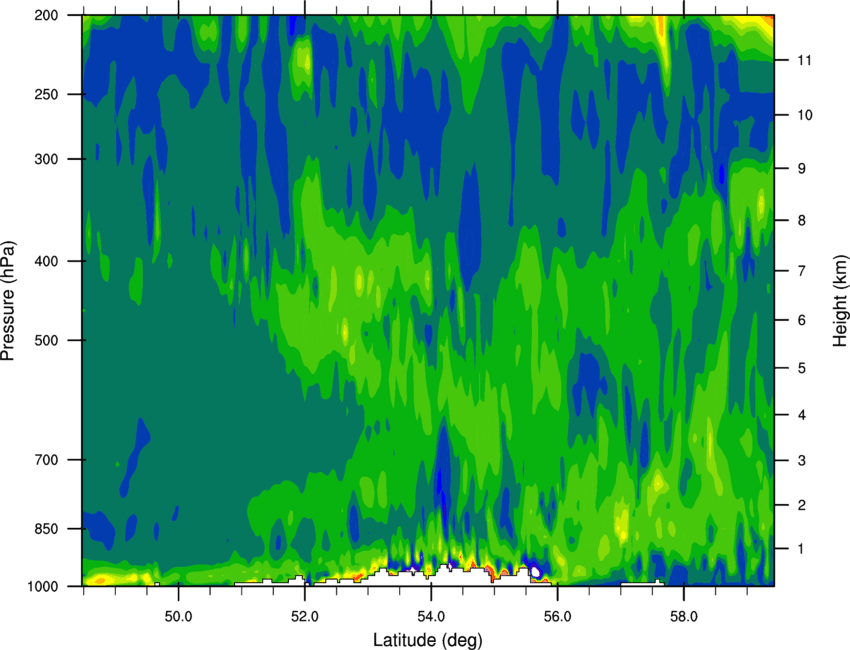
Task: Click the 5 km height label
Action: 802,368
